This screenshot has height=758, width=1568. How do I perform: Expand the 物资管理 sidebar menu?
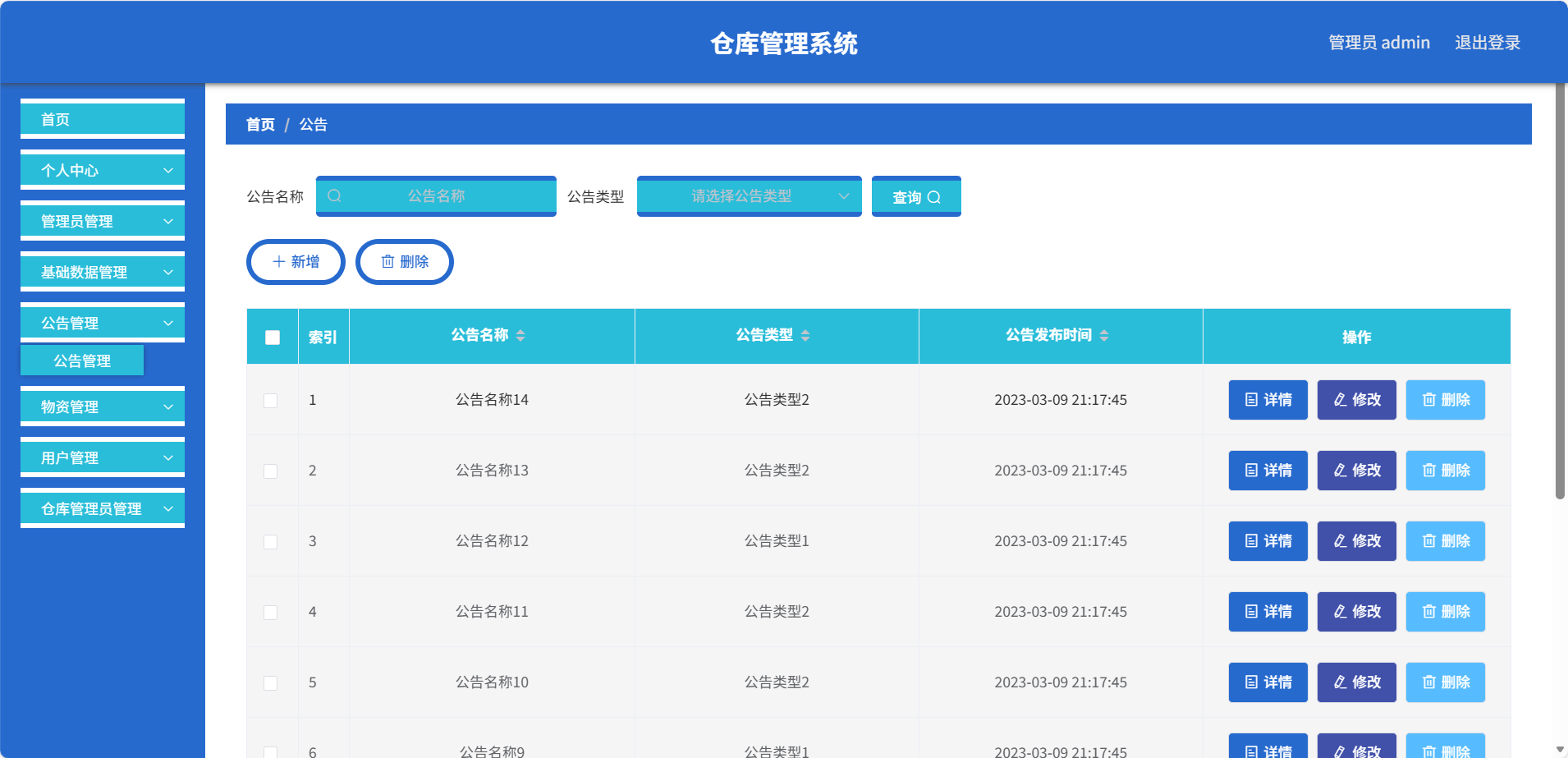(x=103, y=407)
